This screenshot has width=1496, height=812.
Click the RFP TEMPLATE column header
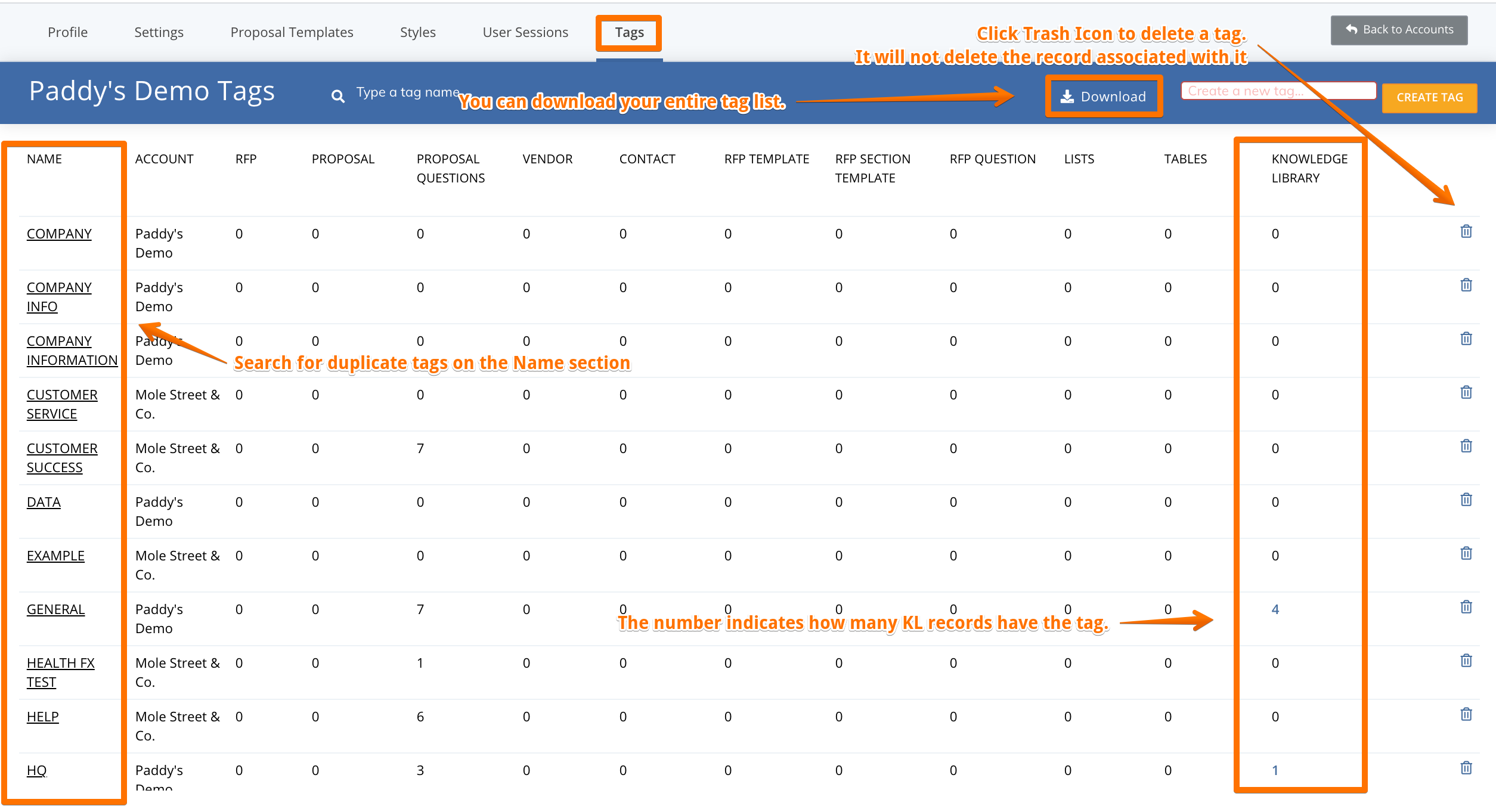(x=766, y=159)
